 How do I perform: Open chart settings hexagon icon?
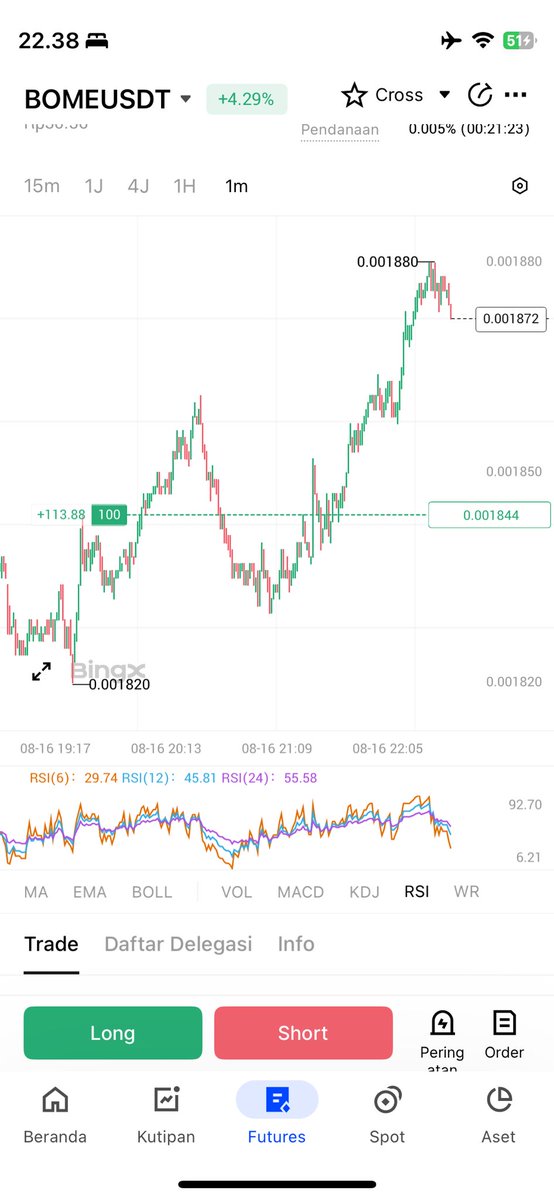(519, 186)
